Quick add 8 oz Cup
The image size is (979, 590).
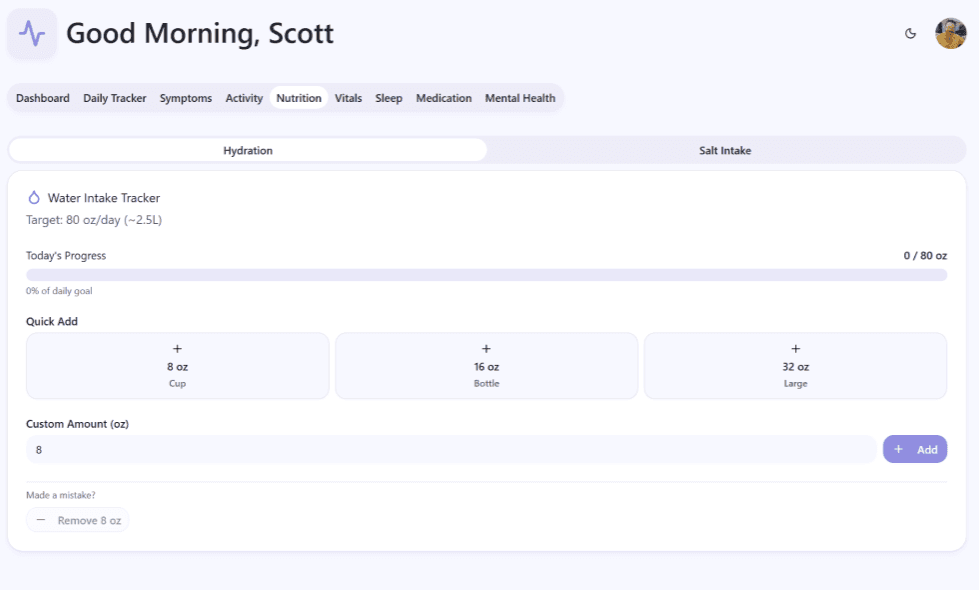177,366
